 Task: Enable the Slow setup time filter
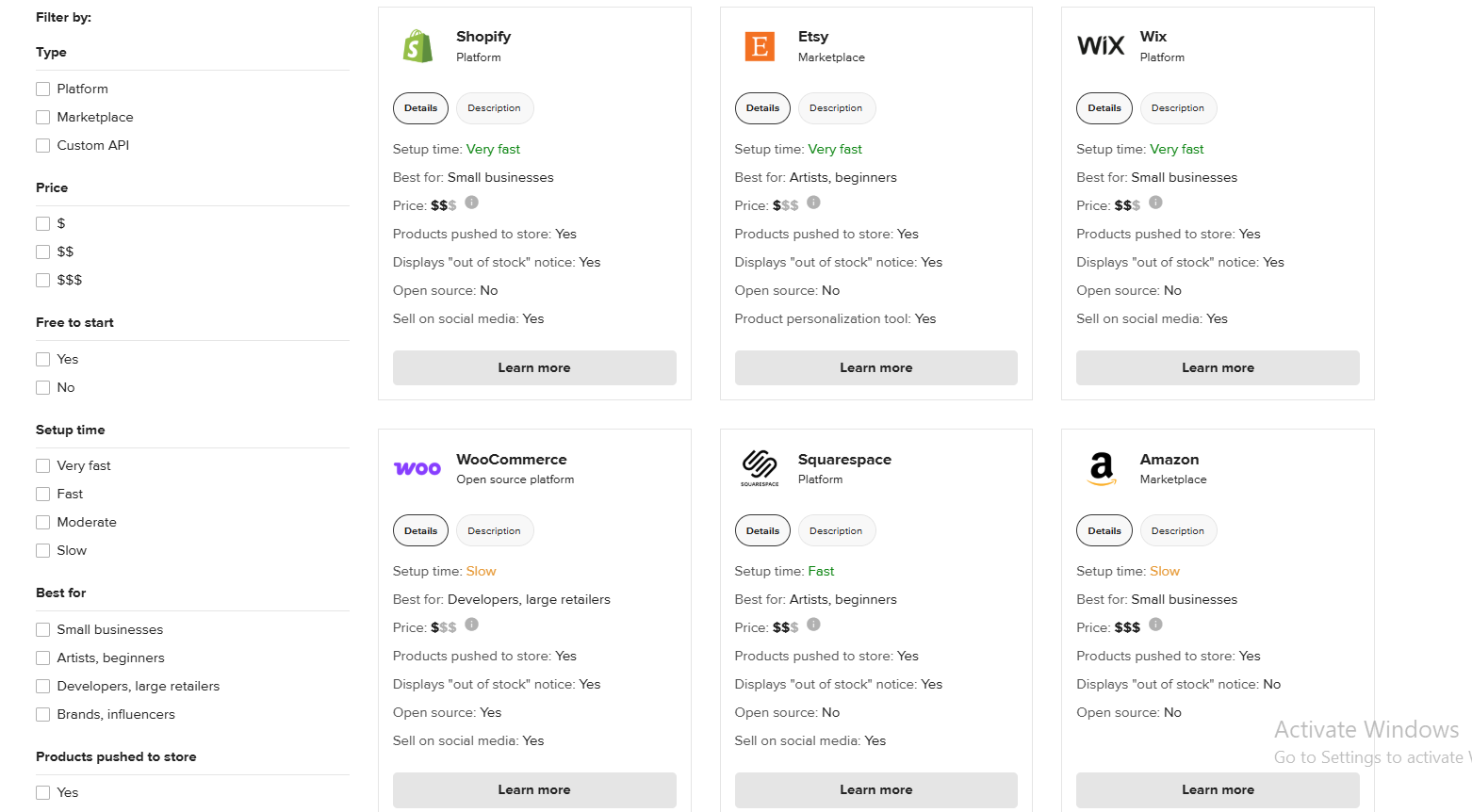pyautogui.click(x=42, y=550)
